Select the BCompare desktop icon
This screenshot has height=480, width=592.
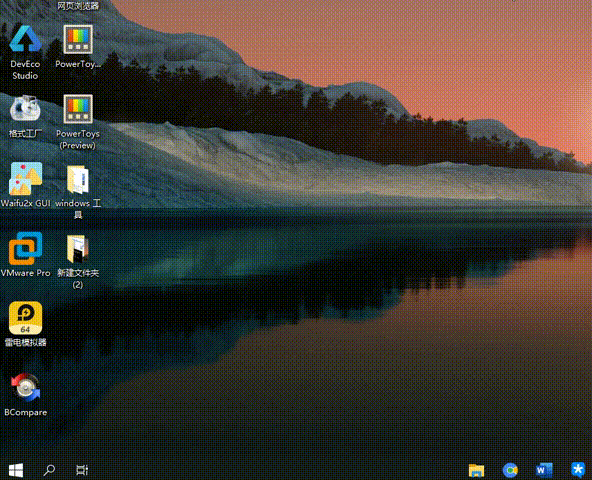pos(25,387)
